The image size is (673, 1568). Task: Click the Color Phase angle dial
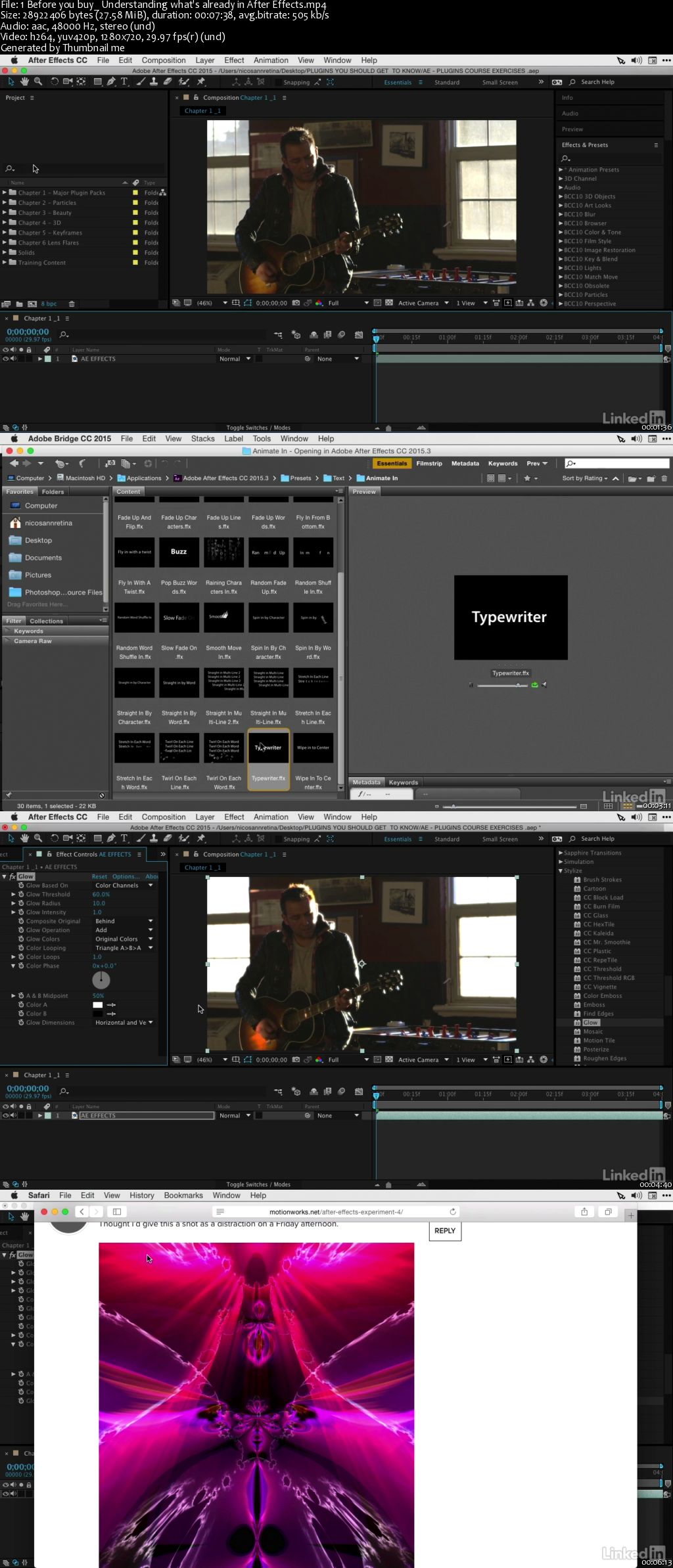point(101,979)
